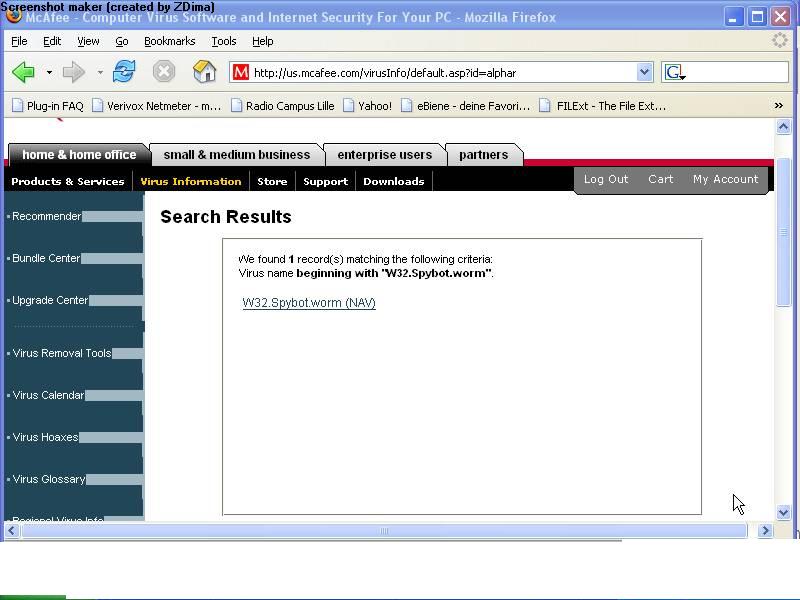This screenshot has height=600, width=800.
Task: Click the green Back arrow button
Action: point(23,72)
